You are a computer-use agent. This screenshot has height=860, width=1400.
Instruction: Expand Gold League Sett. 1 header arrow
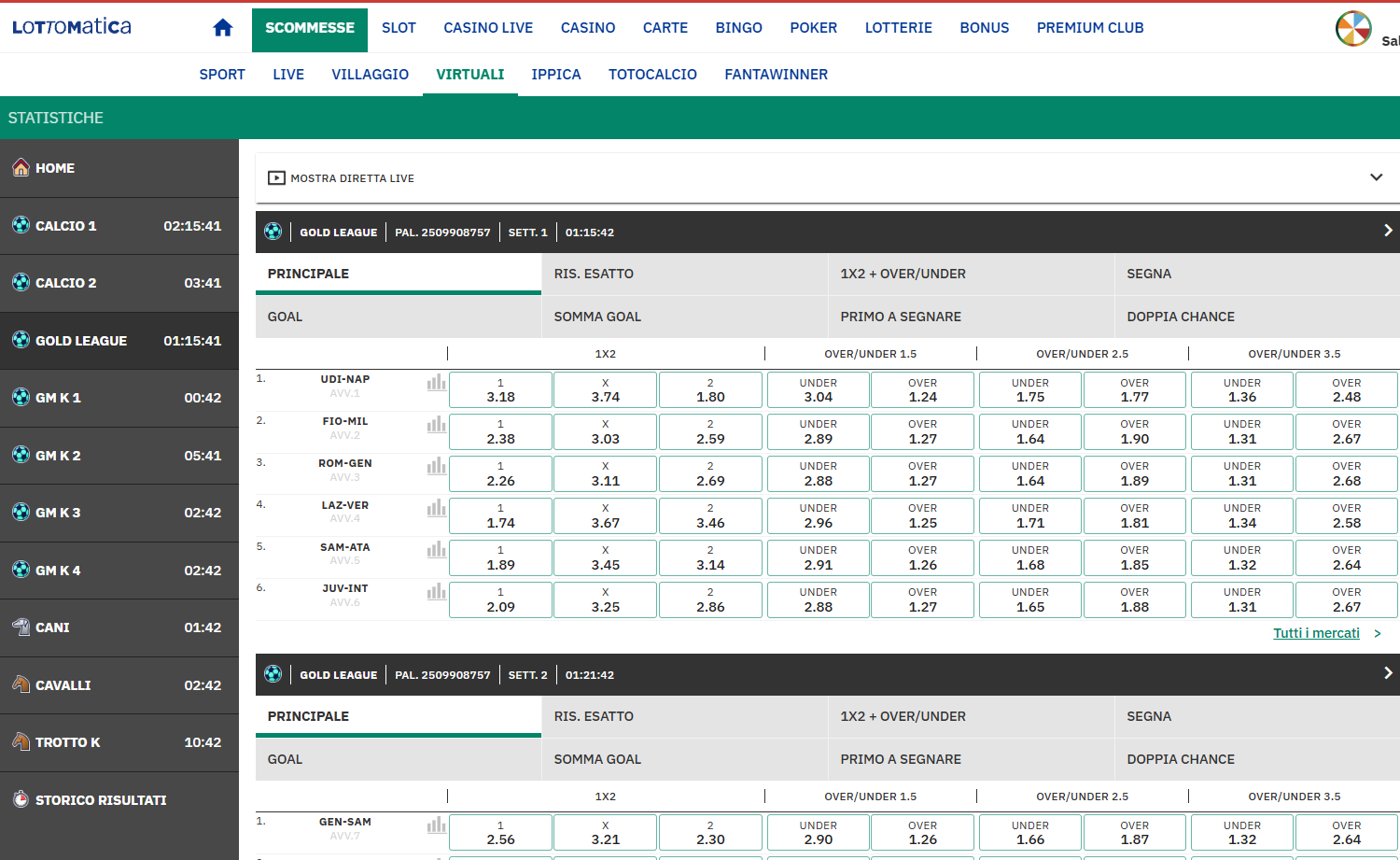coord(1387,231)
